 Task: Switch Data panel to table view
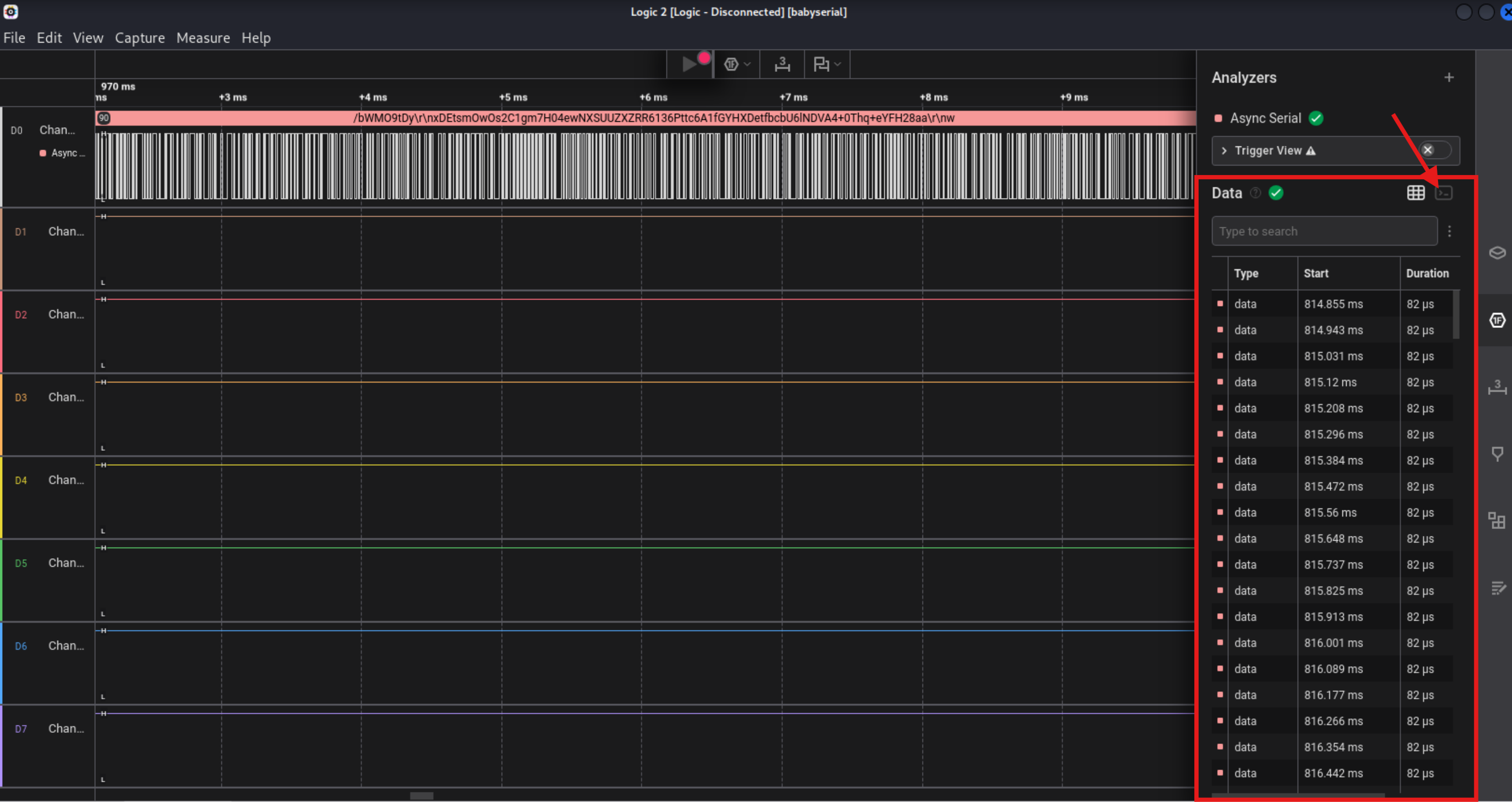pyautogui.click(x=1415, y=193)
